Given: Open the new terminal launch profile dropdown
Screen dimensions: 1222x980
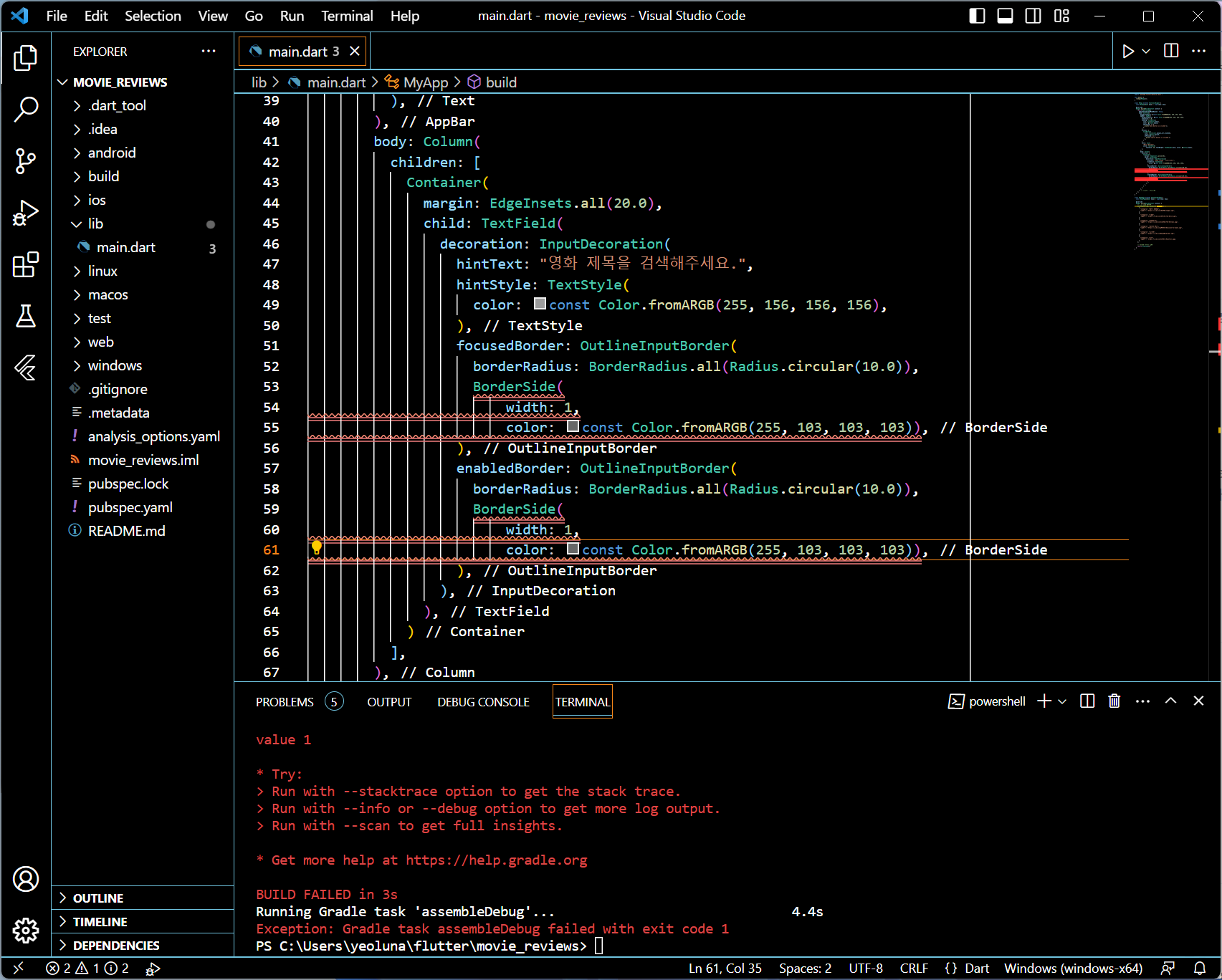Looking at the screenshot, I should point(1062,701).
